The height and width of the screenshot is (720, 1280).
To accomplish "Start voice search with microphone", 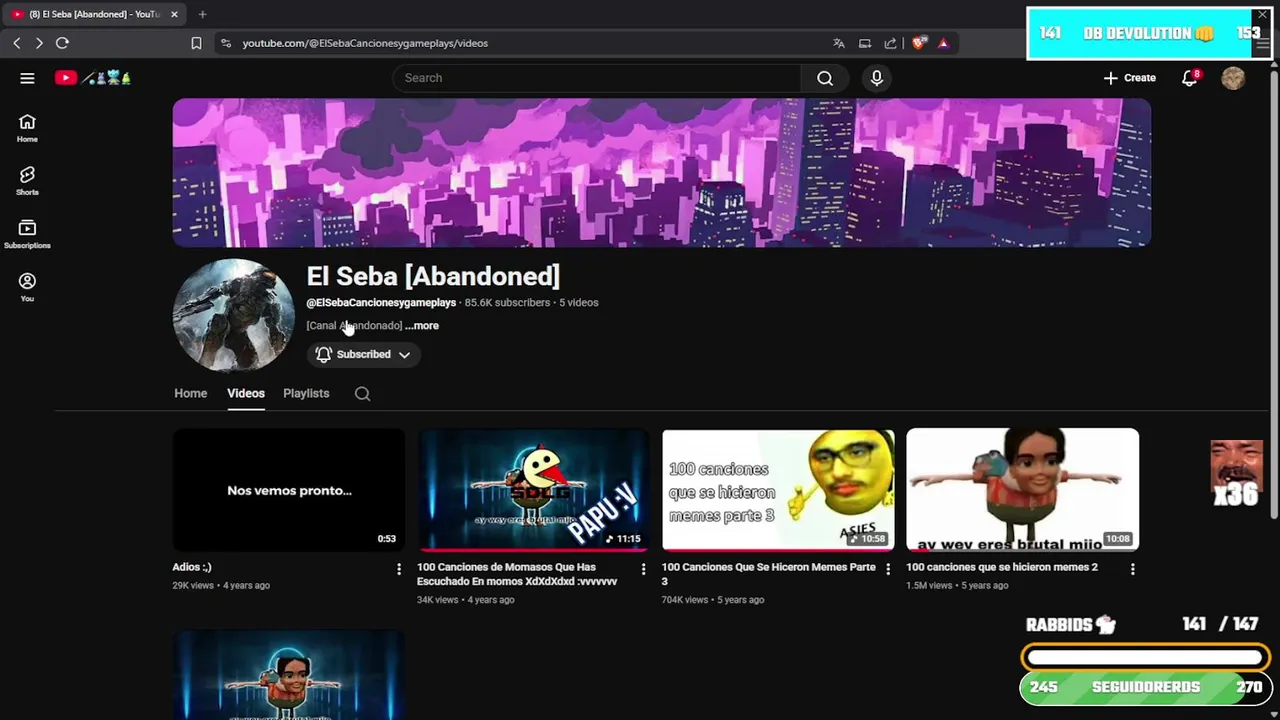I will [877, 78].
